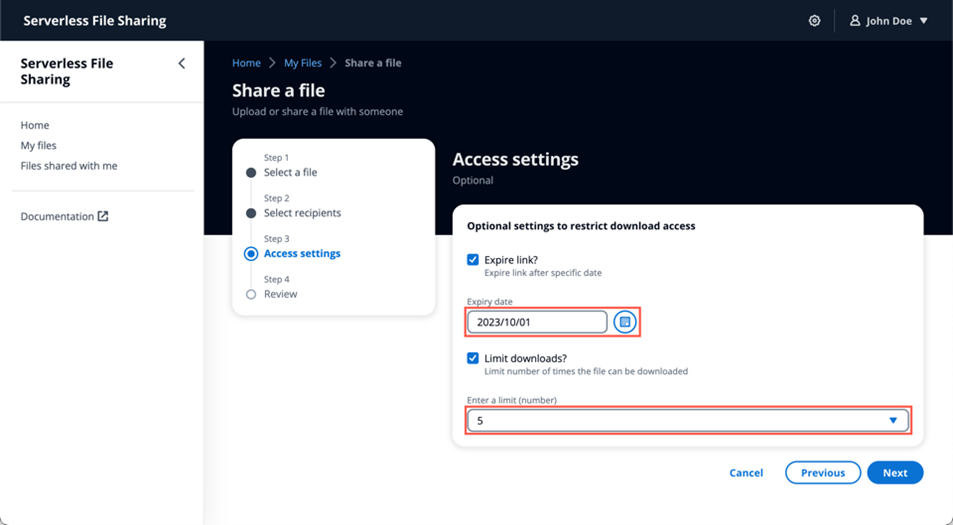
Task: Select Step 4 Review
Action: pos(280,294)
